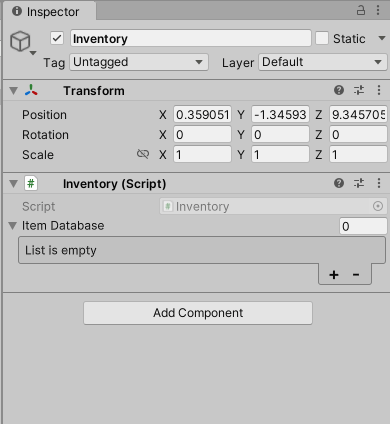
Task: Edit Position Y field
Action: [x=280, y=115]
